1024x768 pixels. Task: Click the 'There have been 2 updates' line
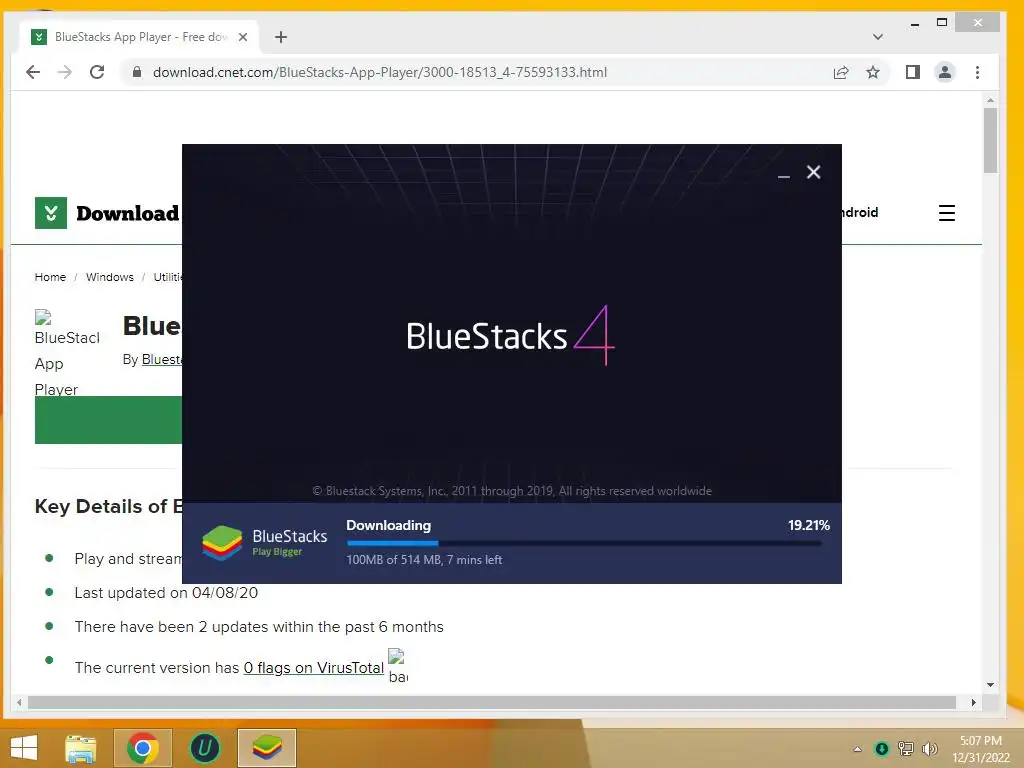259,626
